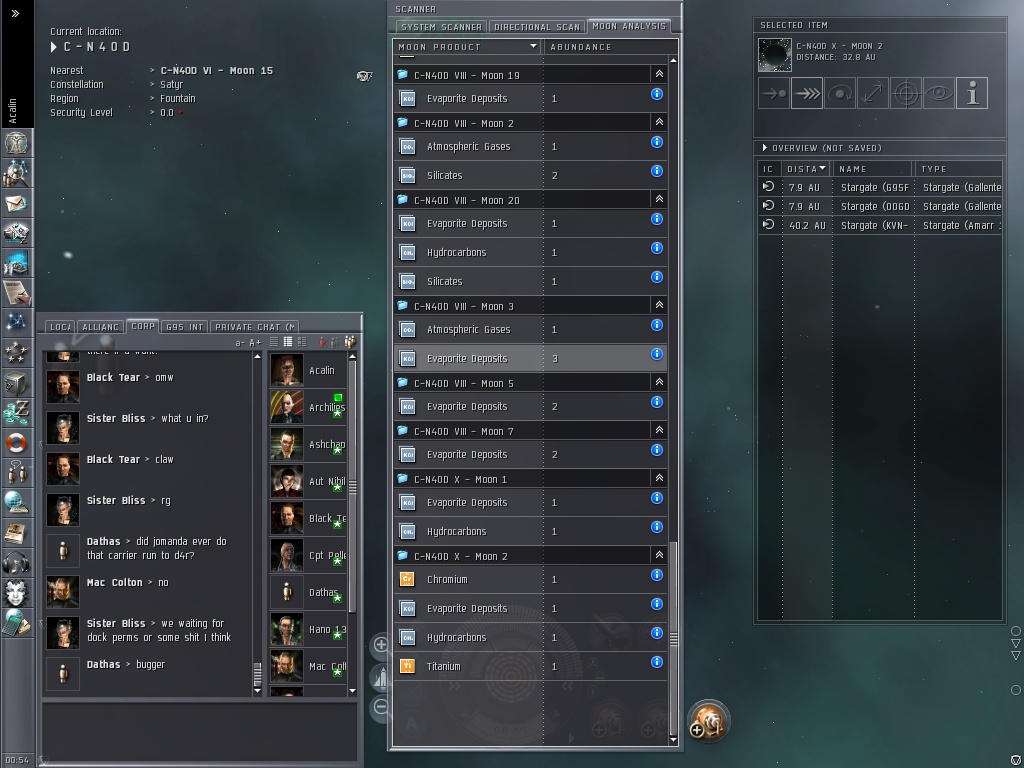The image size is (1024, 768).
Task: Show info for highlighted Evaporite Deposits row
Action: pos(657,354)
